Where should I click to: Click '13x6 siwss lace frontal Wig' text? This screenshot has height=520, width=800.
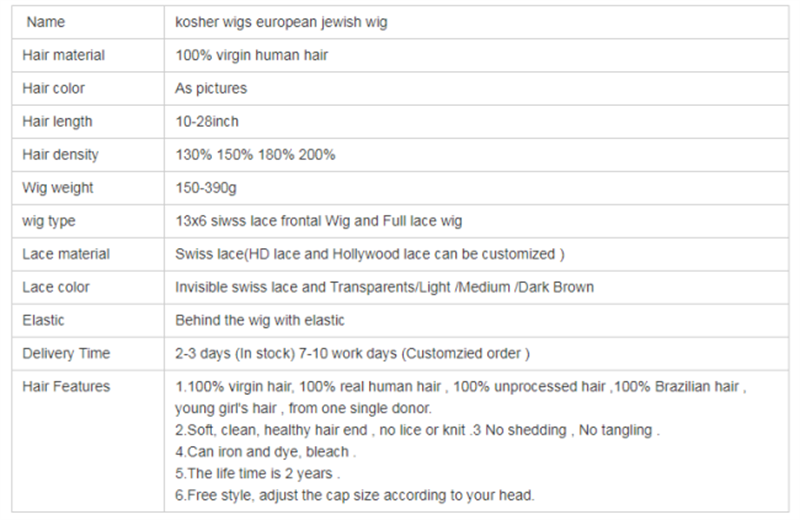[263, 221]
